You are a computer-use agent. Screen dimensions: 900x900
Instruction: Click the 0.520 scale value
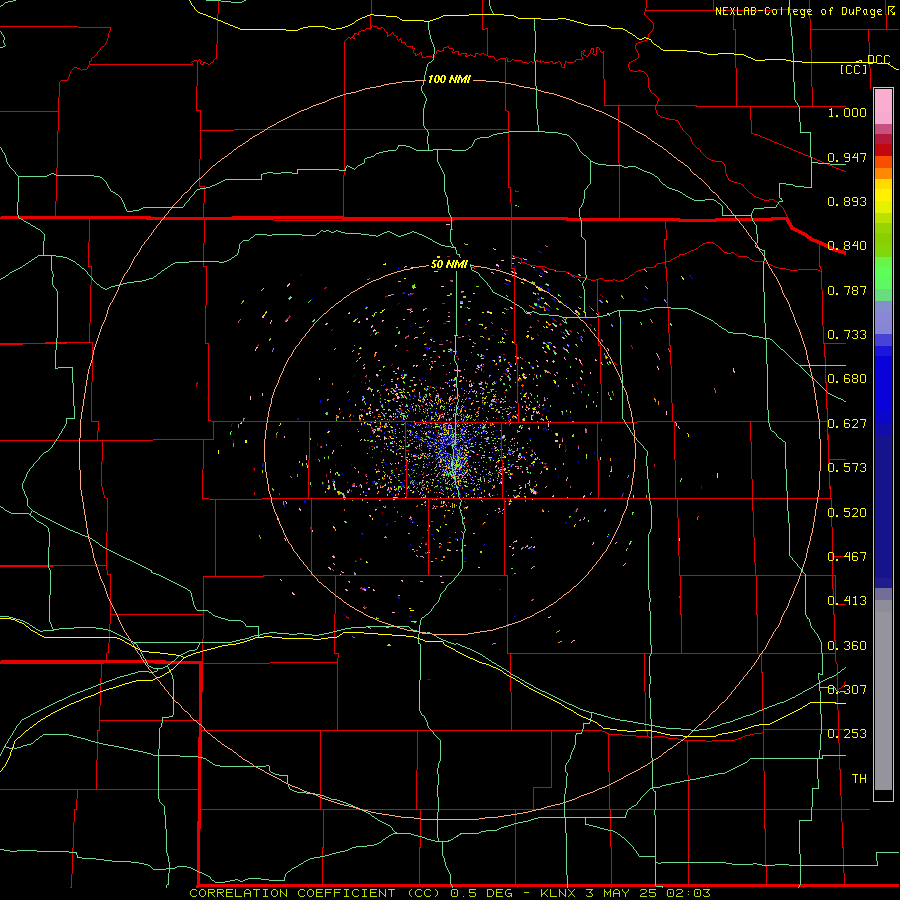[847, 513]
